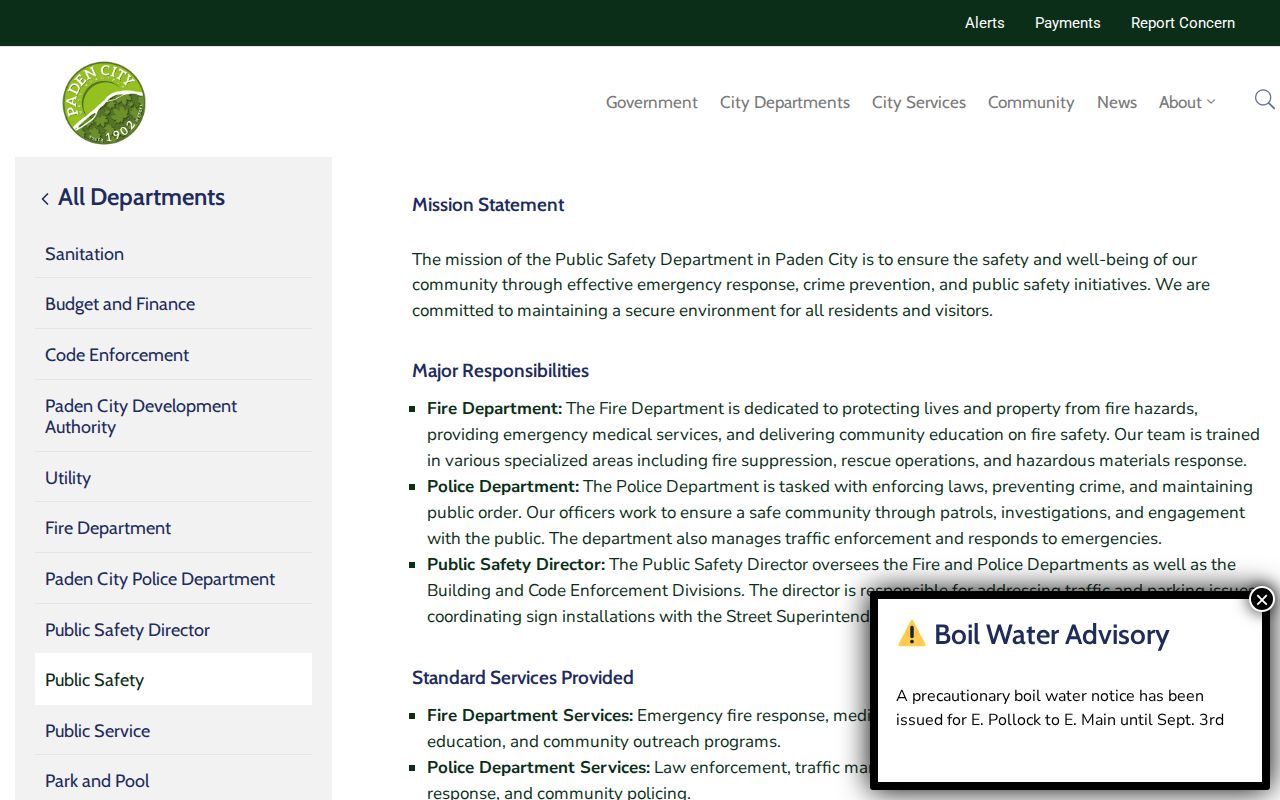Image resolution: width=1280 pixels, height=800 pixels.
Task: Open Code Enforcement department page
Action: click(173, 355)
